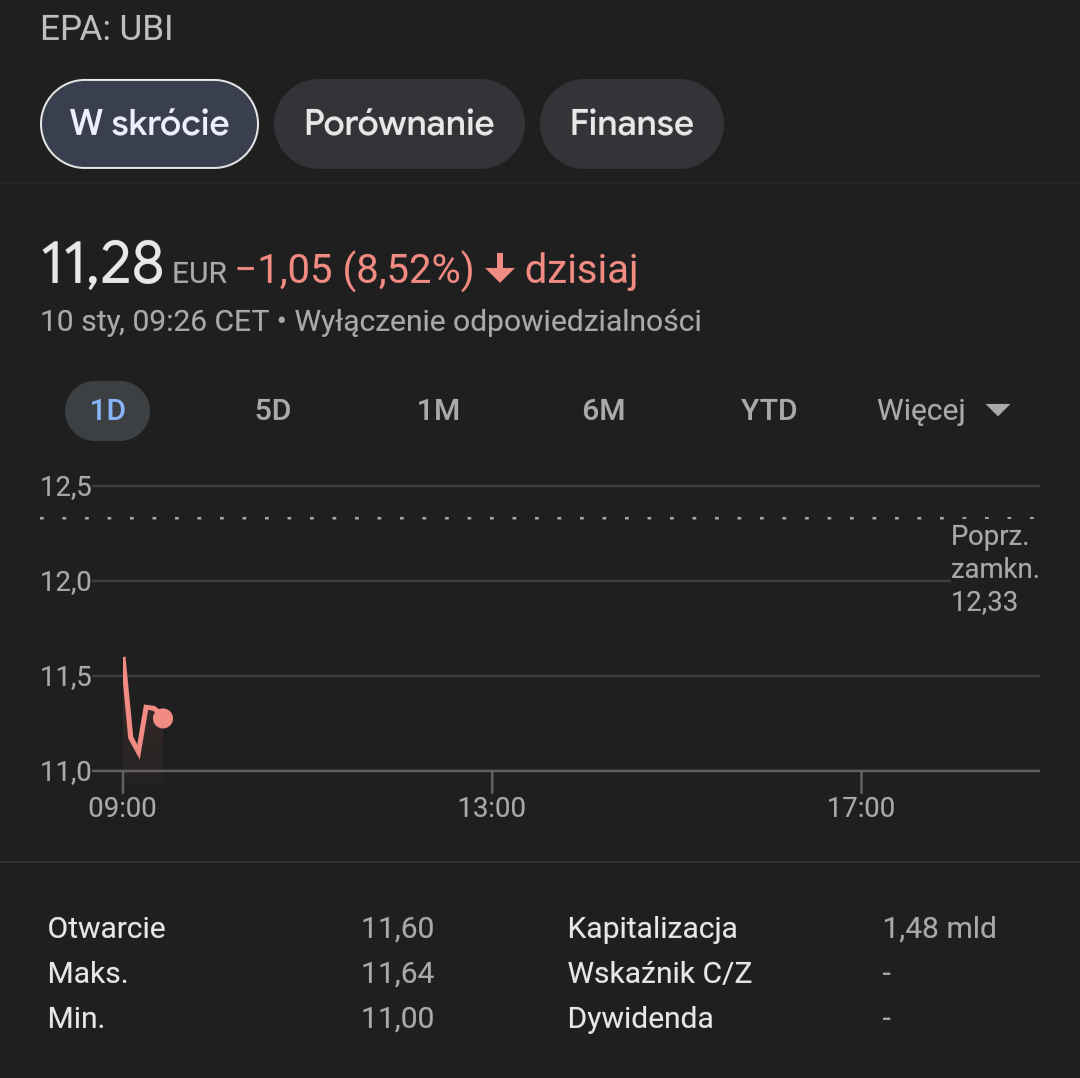Switch to the W skrócie tab
This screenshot has width=1080, height=1078.
click(x=149, y=124)
